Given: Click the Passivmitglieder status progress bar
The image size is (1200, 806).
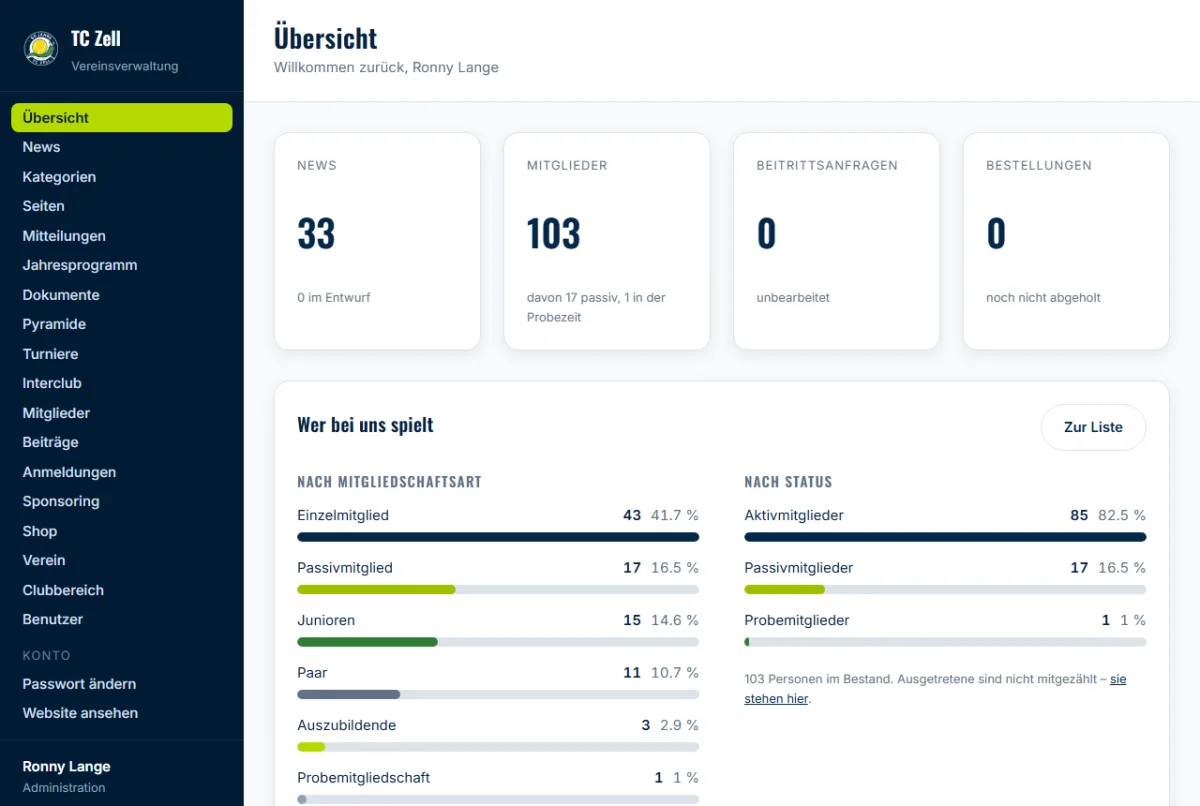Looking at the screenshot, I should (x=945, y=589).
